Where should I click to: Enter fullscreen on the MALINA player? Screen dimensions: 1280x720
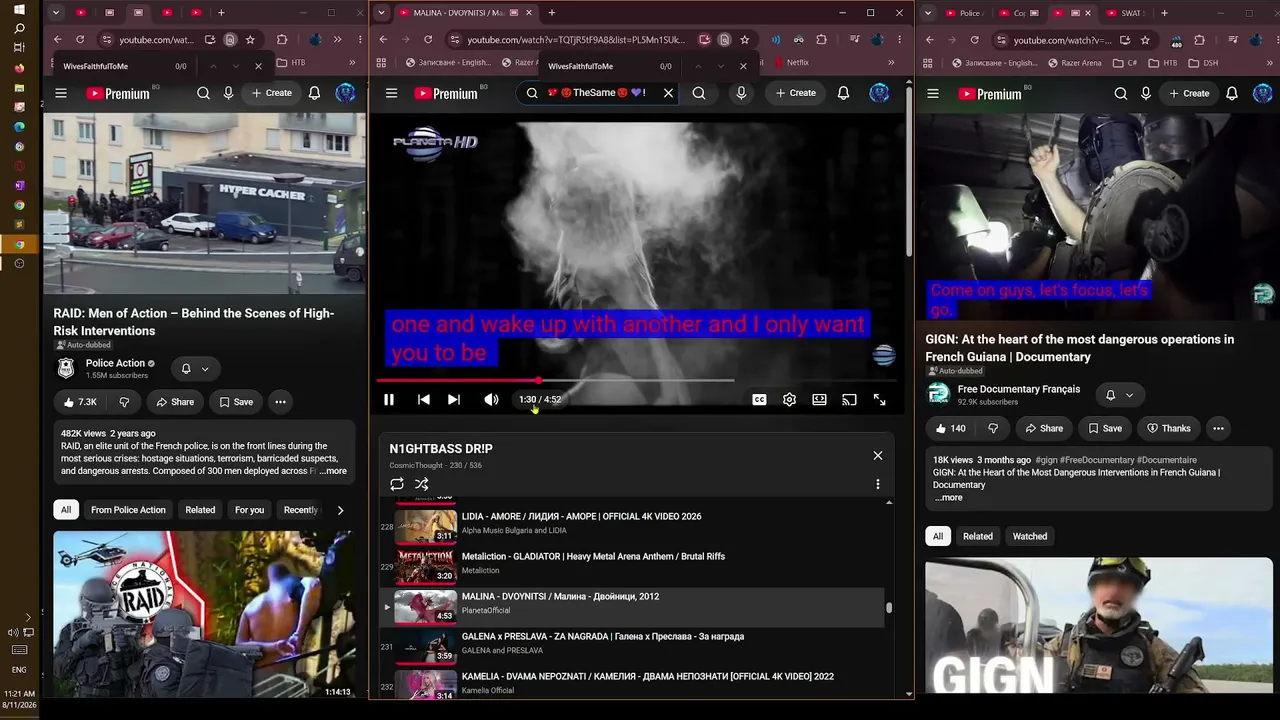pos(879,399)
